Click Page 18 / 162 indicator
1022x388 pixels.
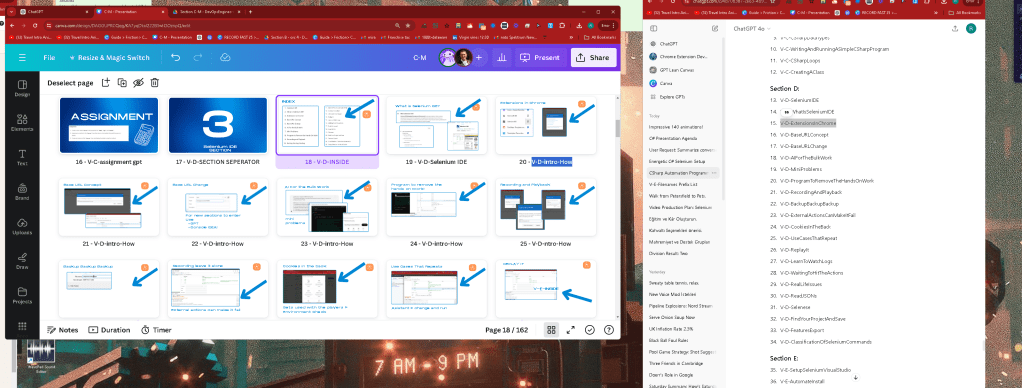(506, 330)
